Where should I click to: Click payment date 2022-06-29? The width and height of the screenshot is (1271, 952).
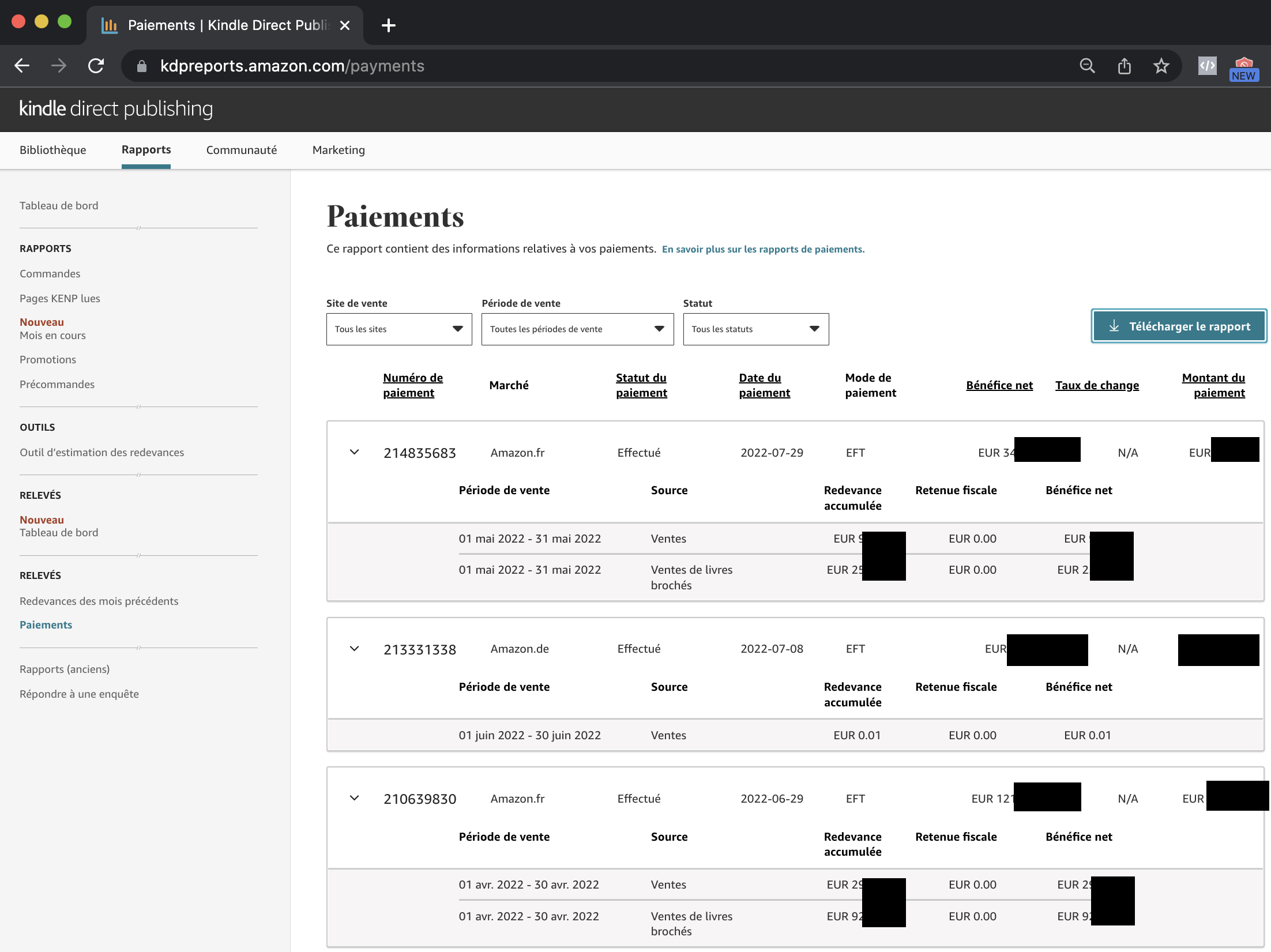click(772, 799)
